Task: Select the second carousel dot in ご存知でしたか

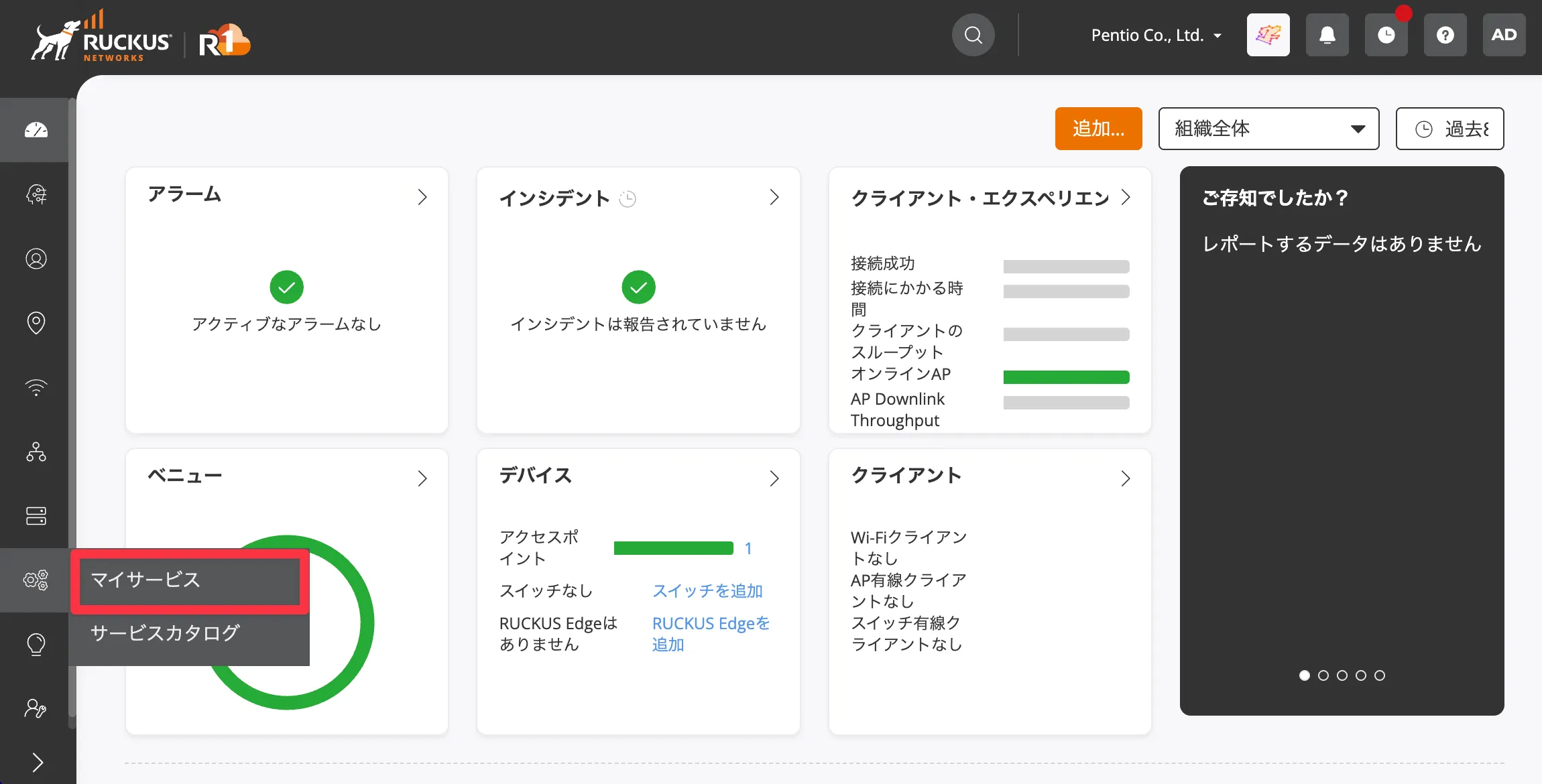Action: tap(1323, 675)
